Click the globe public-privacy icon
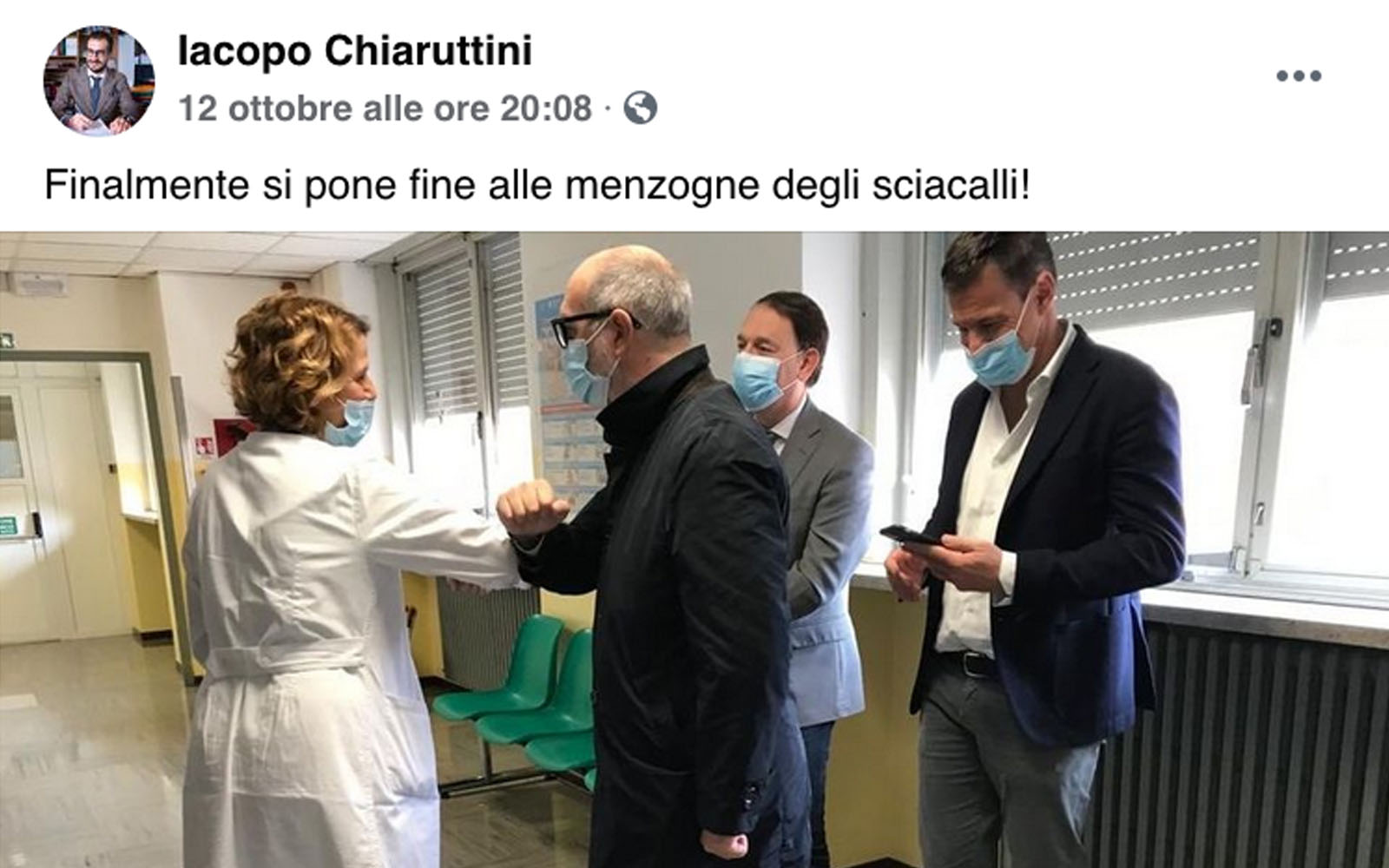This screenshot has height=868, width=1389. [640, 108]
